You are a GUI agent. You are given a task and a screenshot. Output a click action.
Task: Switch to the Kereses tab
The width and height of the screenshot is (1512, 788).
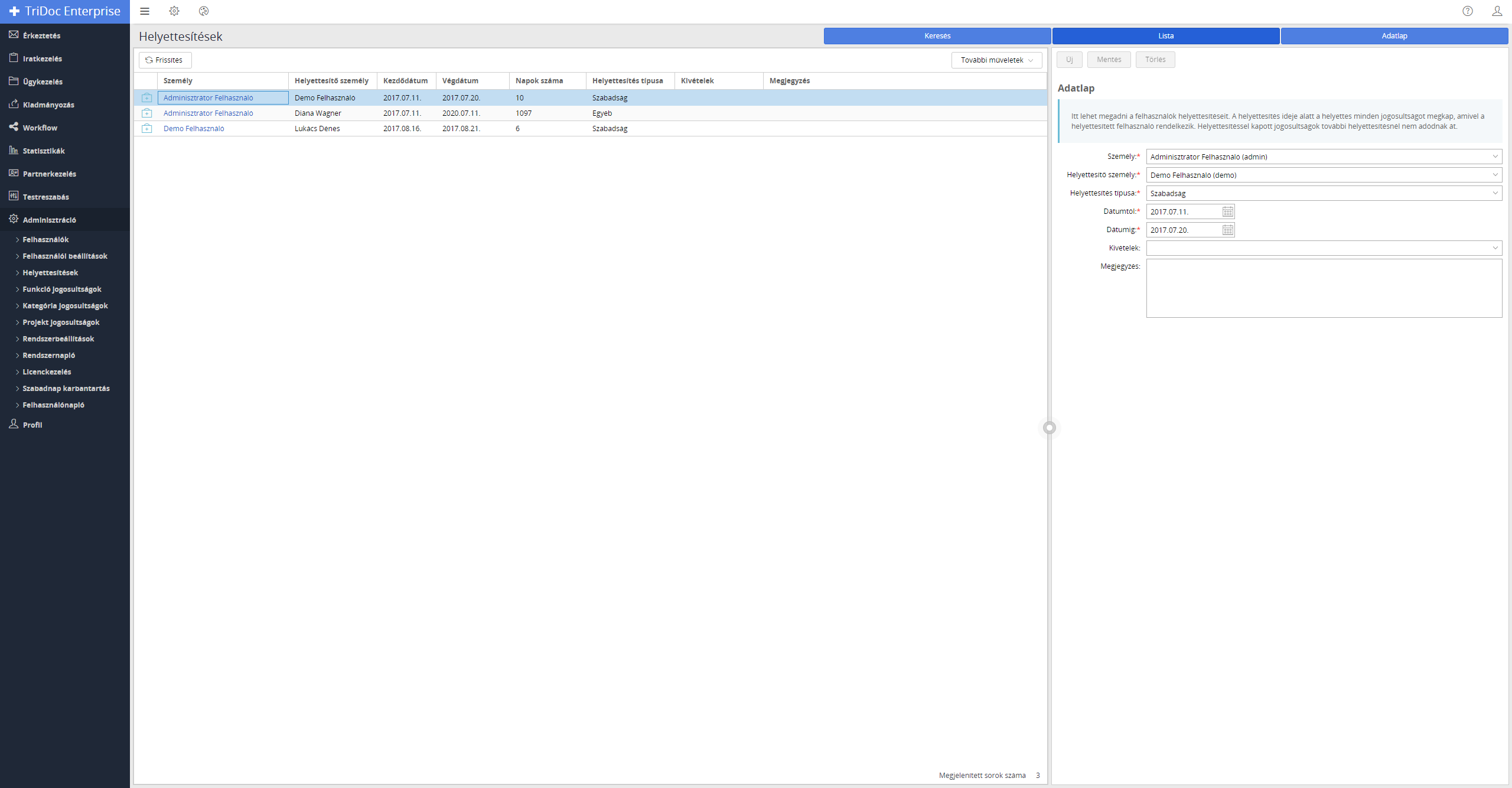pos(937,36)
